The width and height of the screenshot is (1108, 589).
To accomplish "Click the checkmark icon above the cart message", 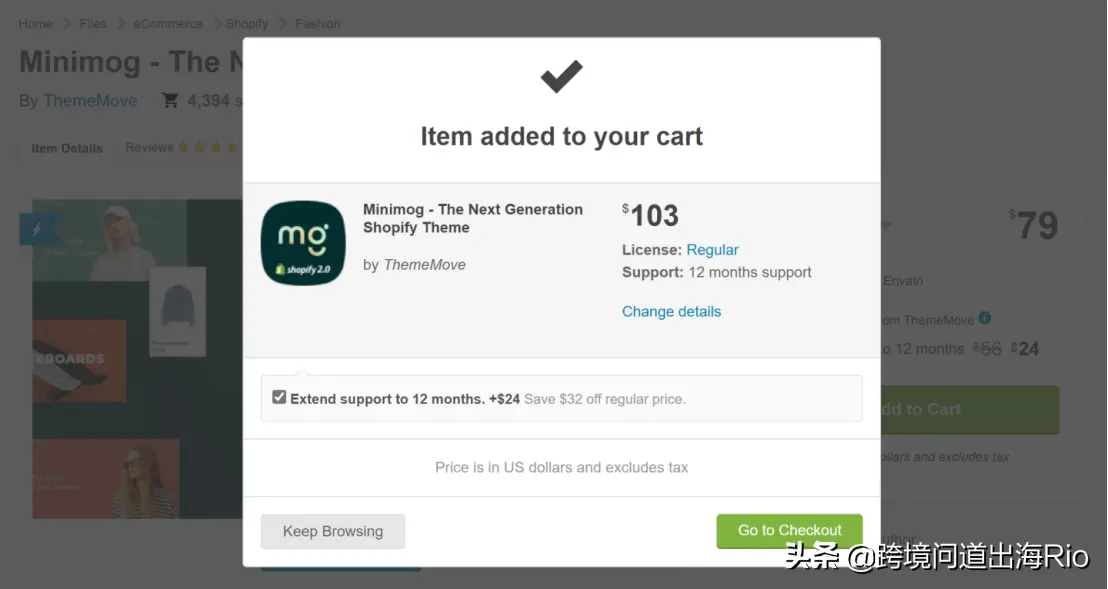I will (x=561, y=77).
